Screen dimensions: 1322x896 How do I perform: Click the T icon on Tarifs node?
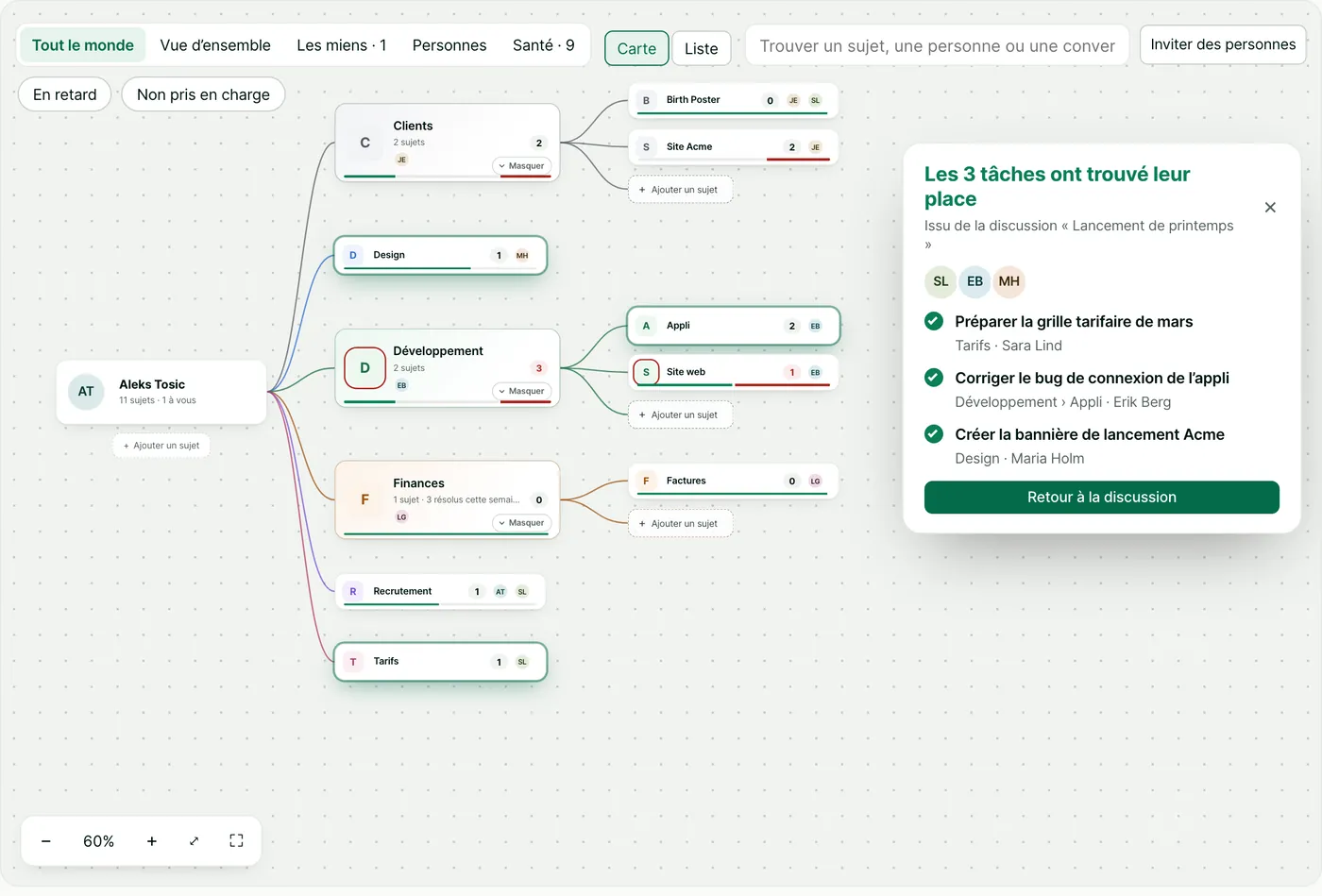point(353,662)
